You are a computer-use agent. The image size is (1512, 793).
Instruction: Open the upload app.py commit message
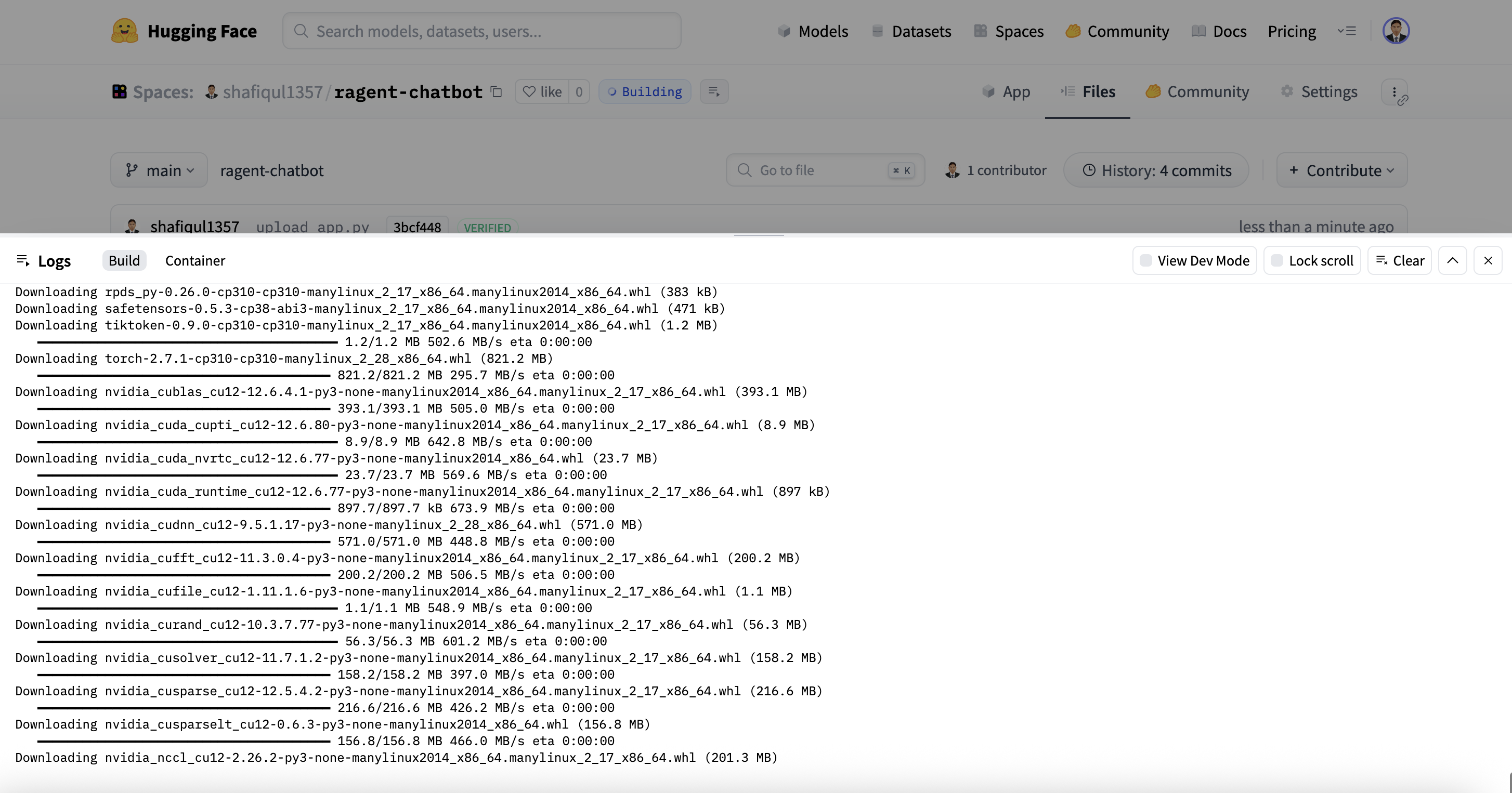[312, 227]
